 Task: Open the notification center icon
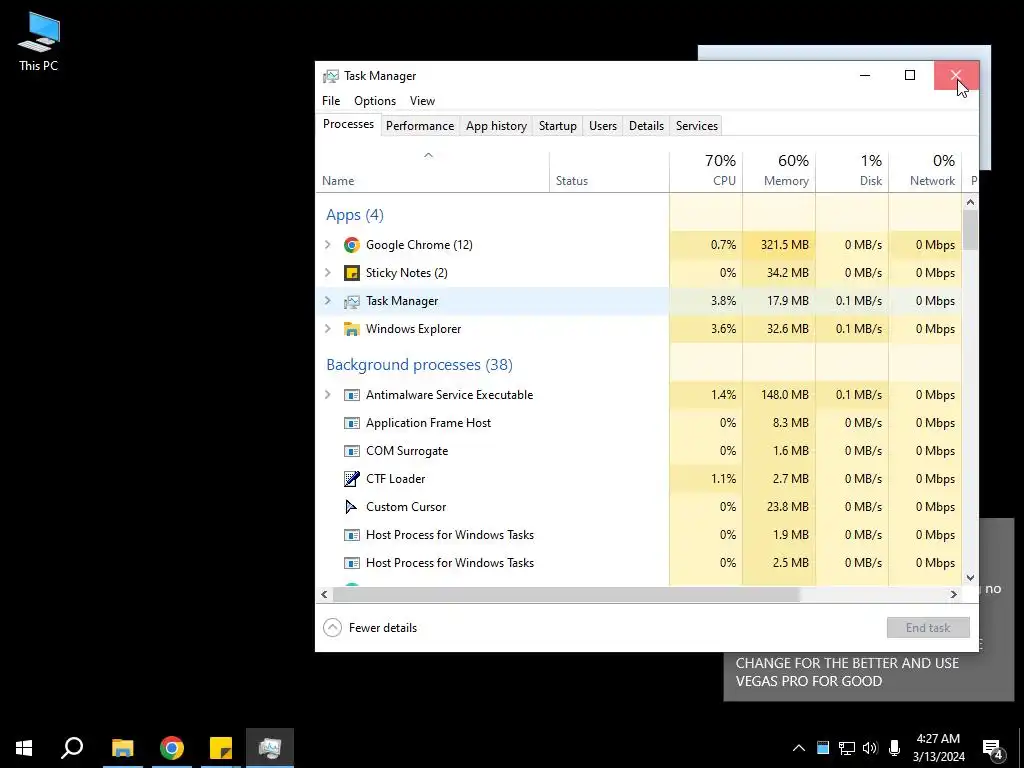coord(993,749)
